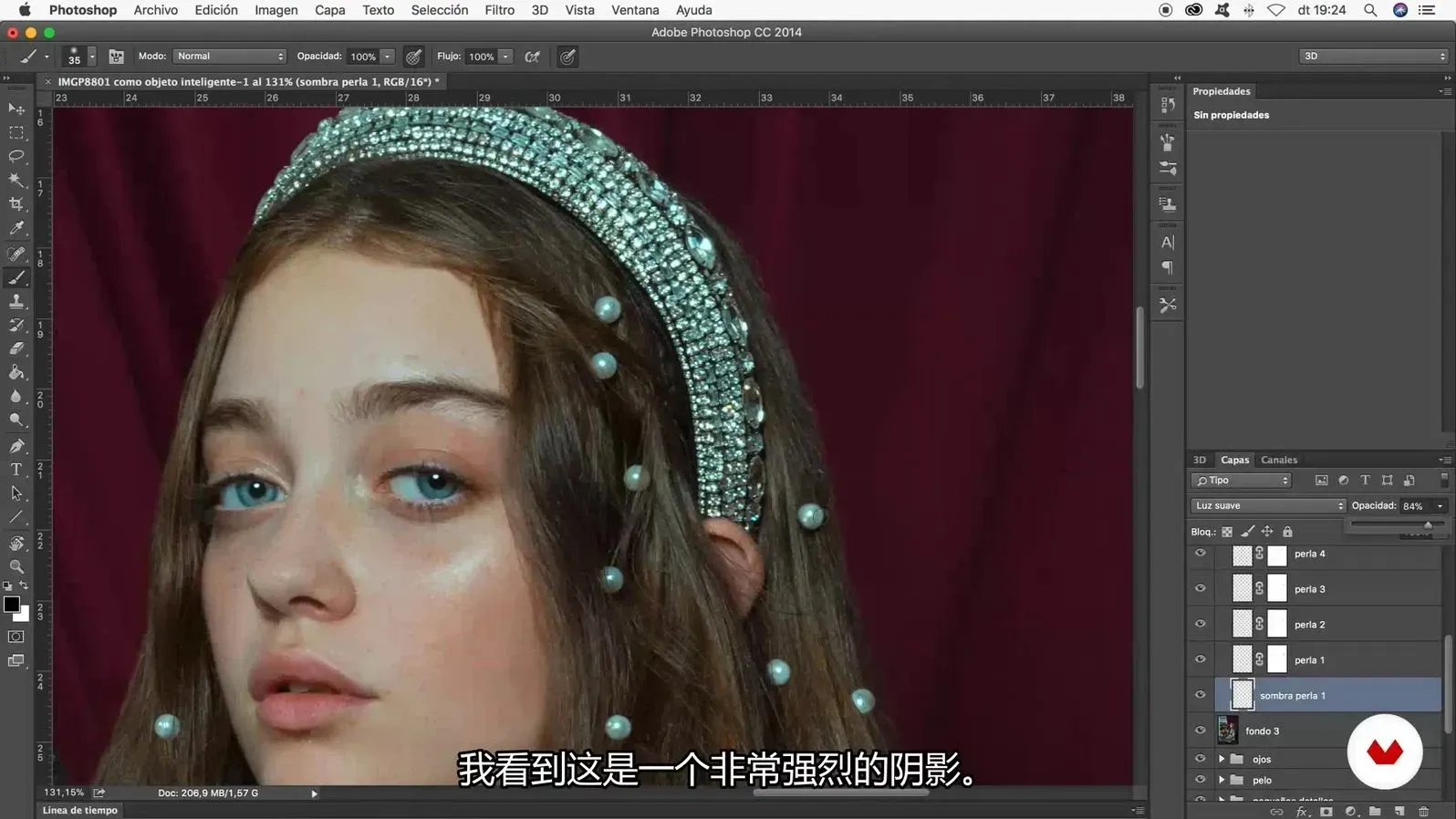
Task: Click the foreground color swatch
Action: (x=12, y=605)
